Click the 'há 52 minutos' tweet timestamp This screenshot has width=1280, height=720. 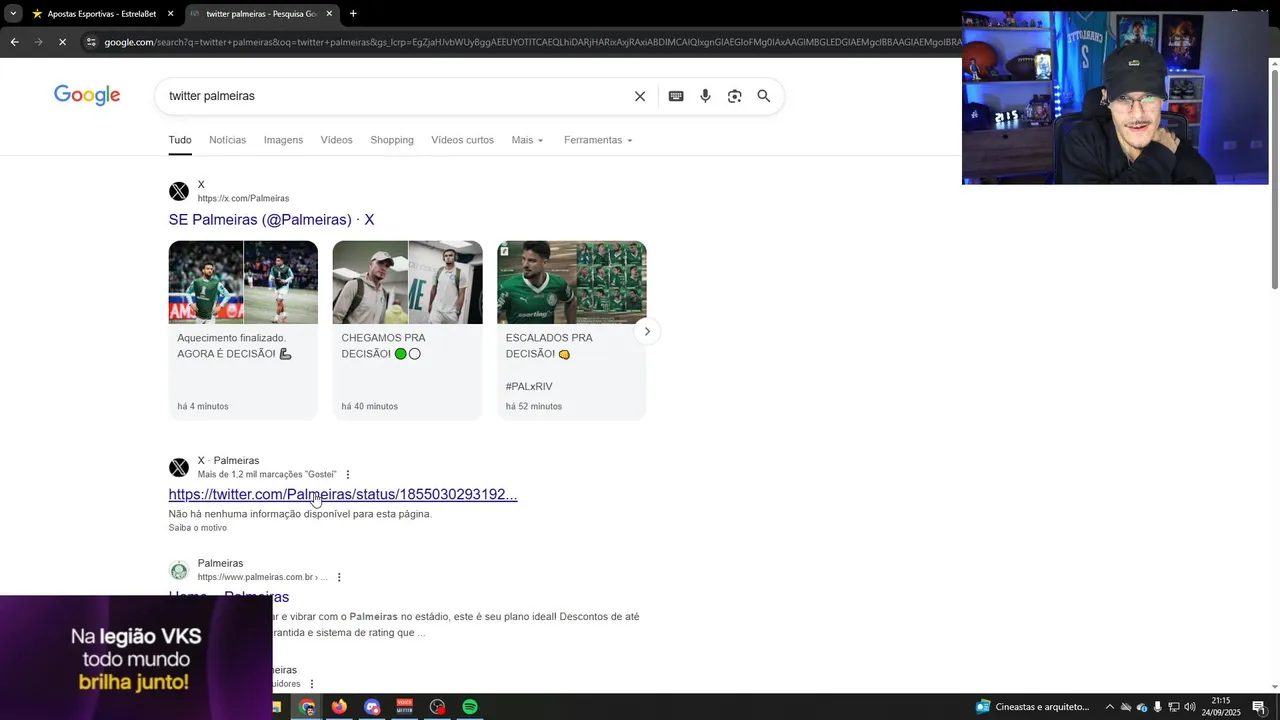[x=533, y=406]
